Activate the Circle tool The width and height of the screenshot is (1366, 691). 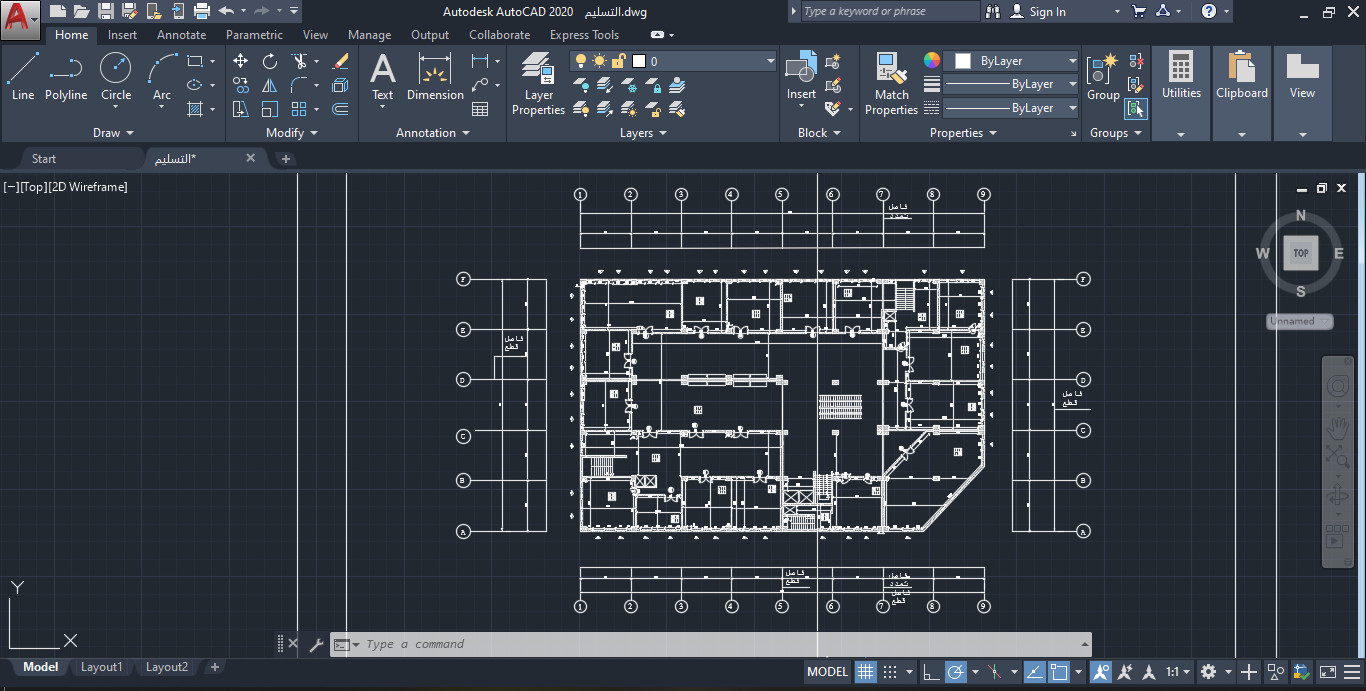coord(115,72)
